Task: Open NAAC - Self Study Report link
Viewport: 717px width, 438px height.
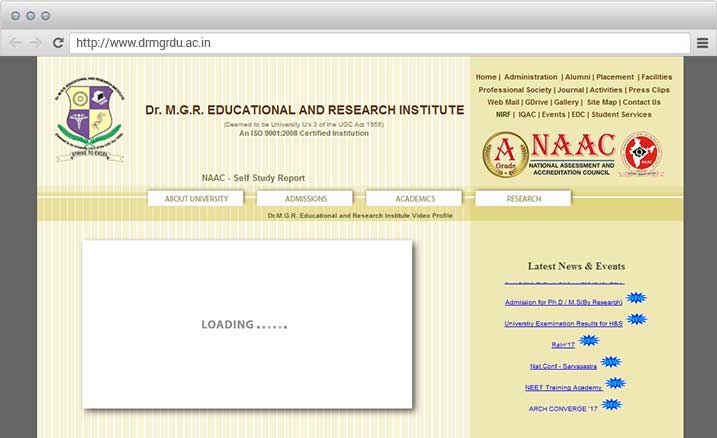Action: point(253,178)
